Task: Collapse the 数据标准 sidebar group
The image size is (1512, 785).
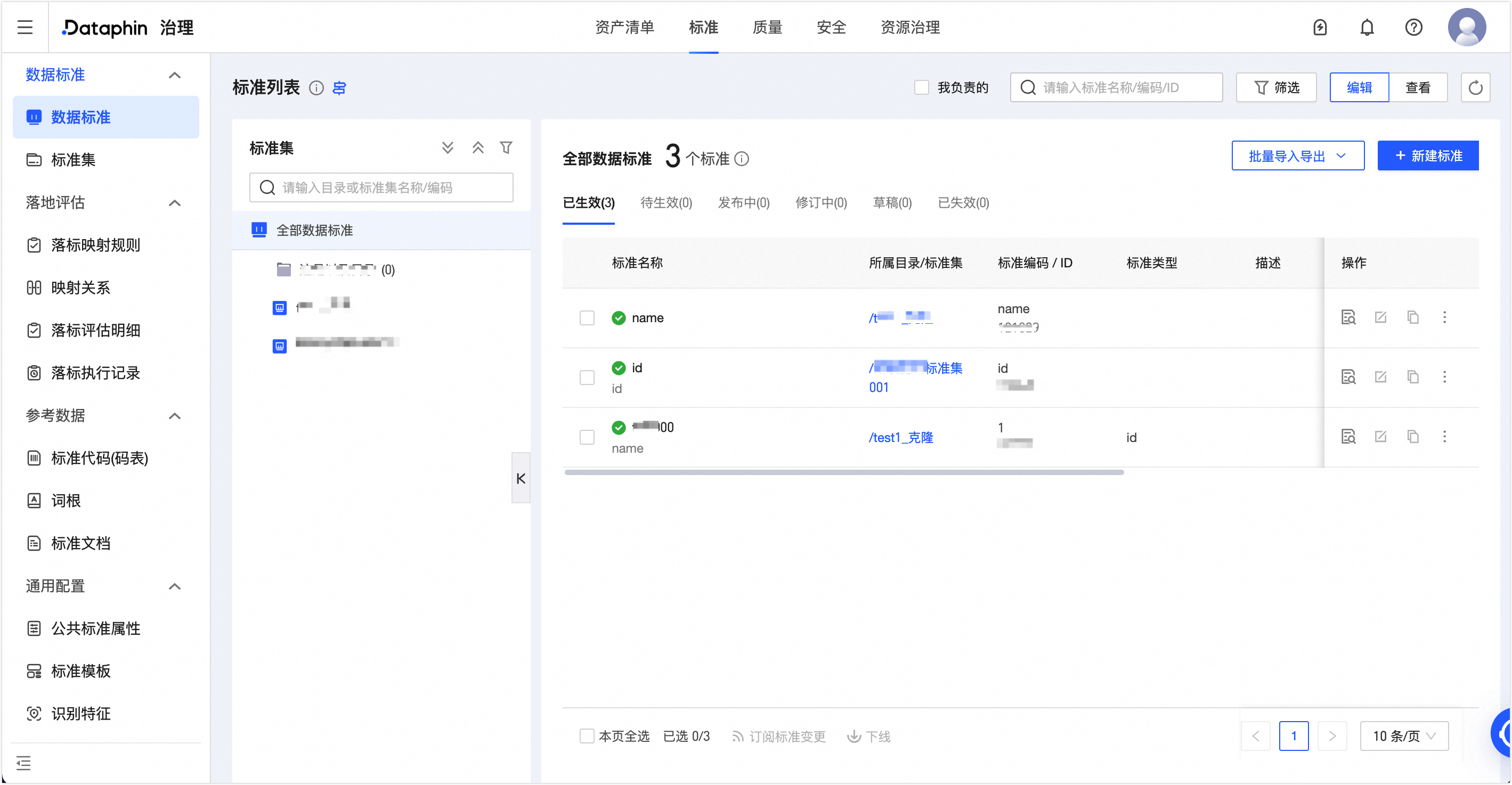Action: point(174,75)
